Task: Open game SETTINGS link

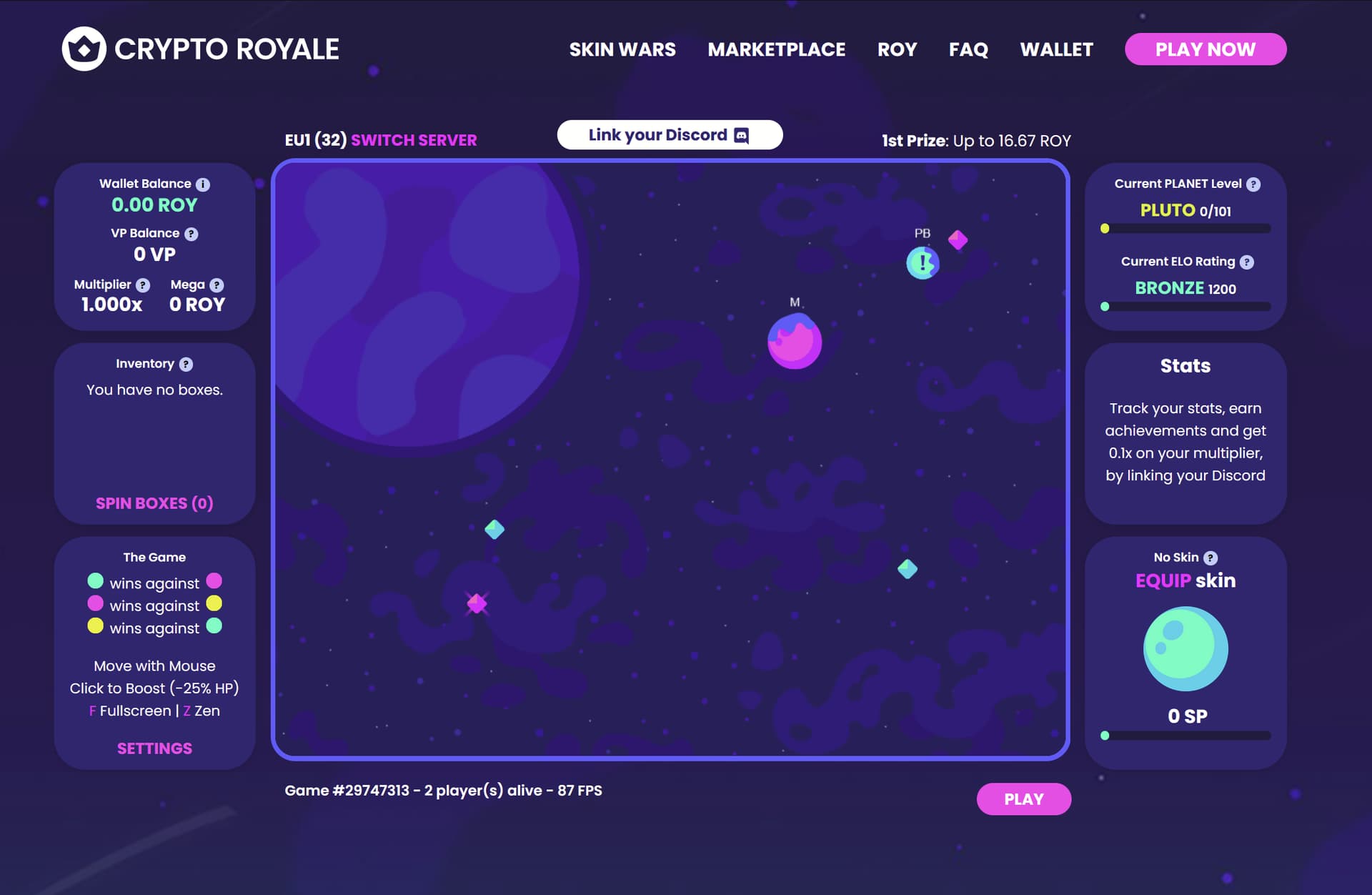Action: pos(154,748)
